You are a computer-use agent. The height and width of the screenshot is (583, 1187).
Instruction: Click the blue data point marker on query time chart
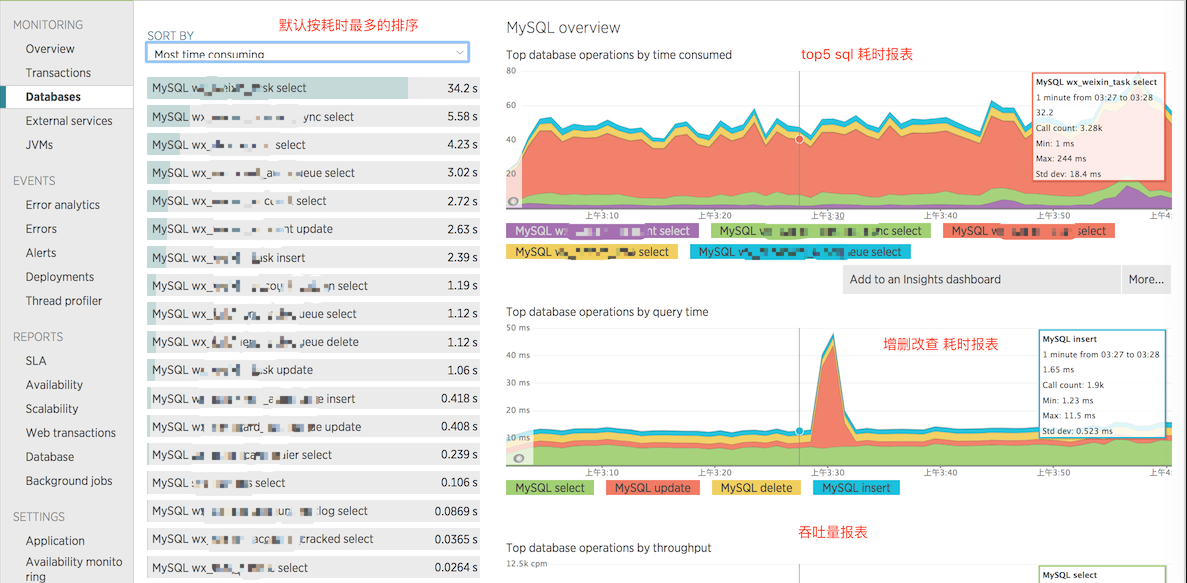[799, 431]
